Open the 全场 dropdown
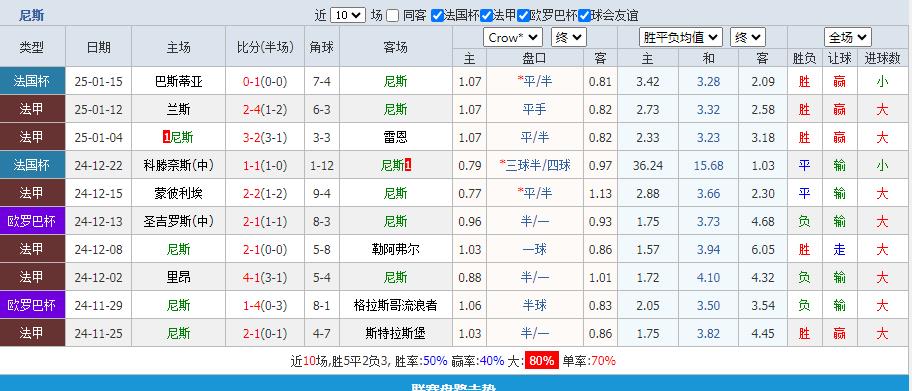The width and height of the screenshot is (912, 391). [x=847, y=38]
